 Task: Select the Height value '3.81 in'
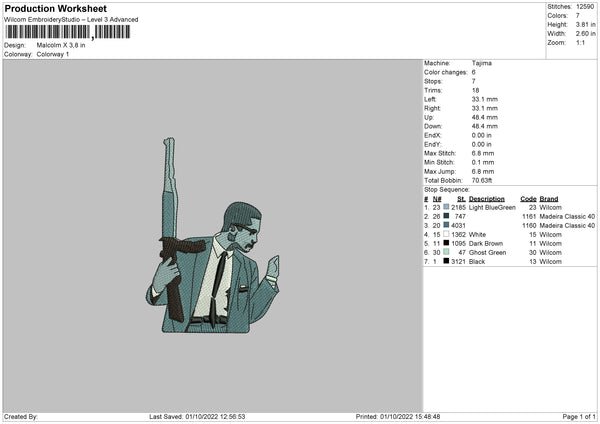(x=585, y=24)
